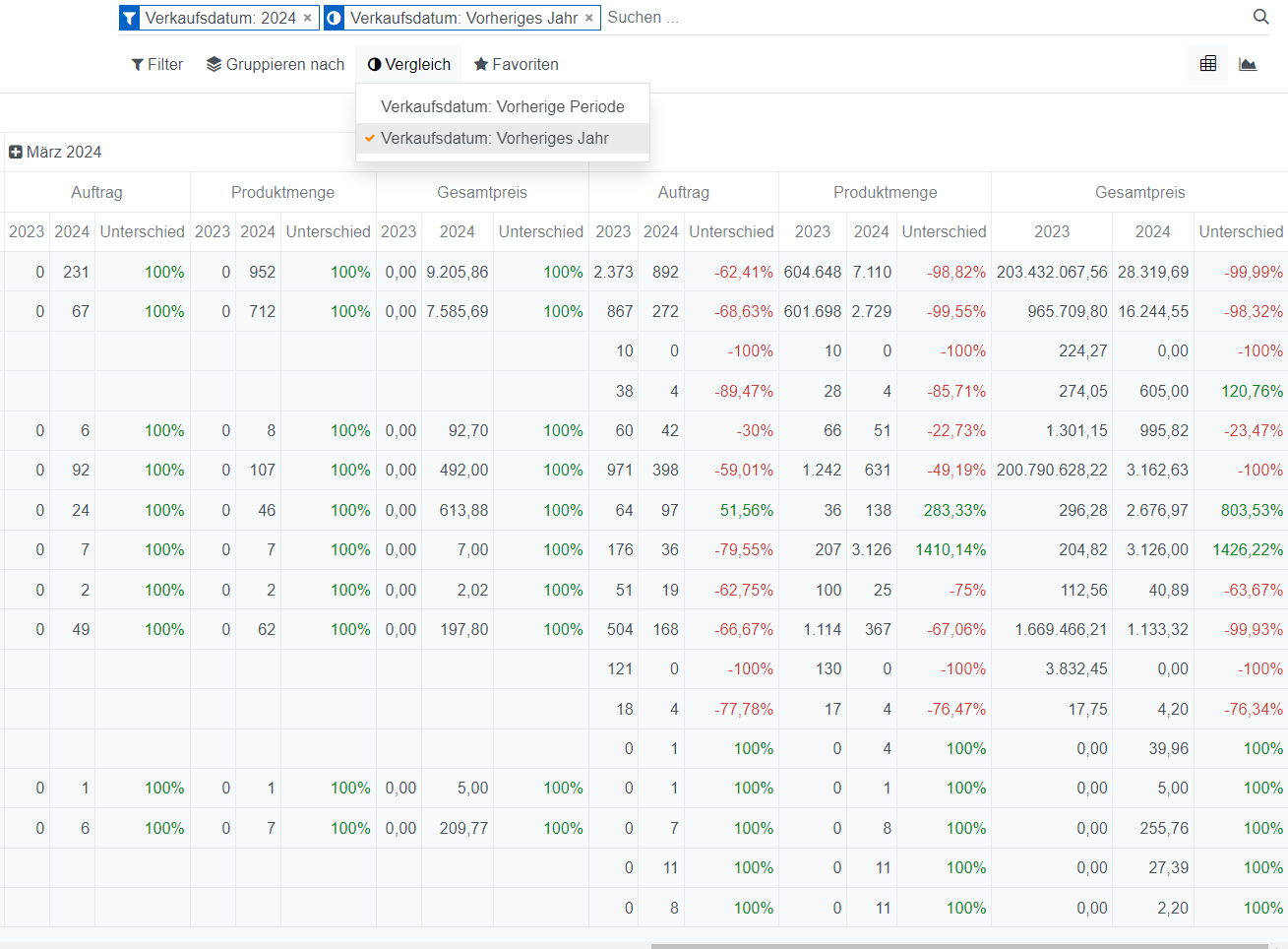Open the Filter dropdown
Image resolution: width=1288 pixels, height=949 pixels.
click(157, 64)
